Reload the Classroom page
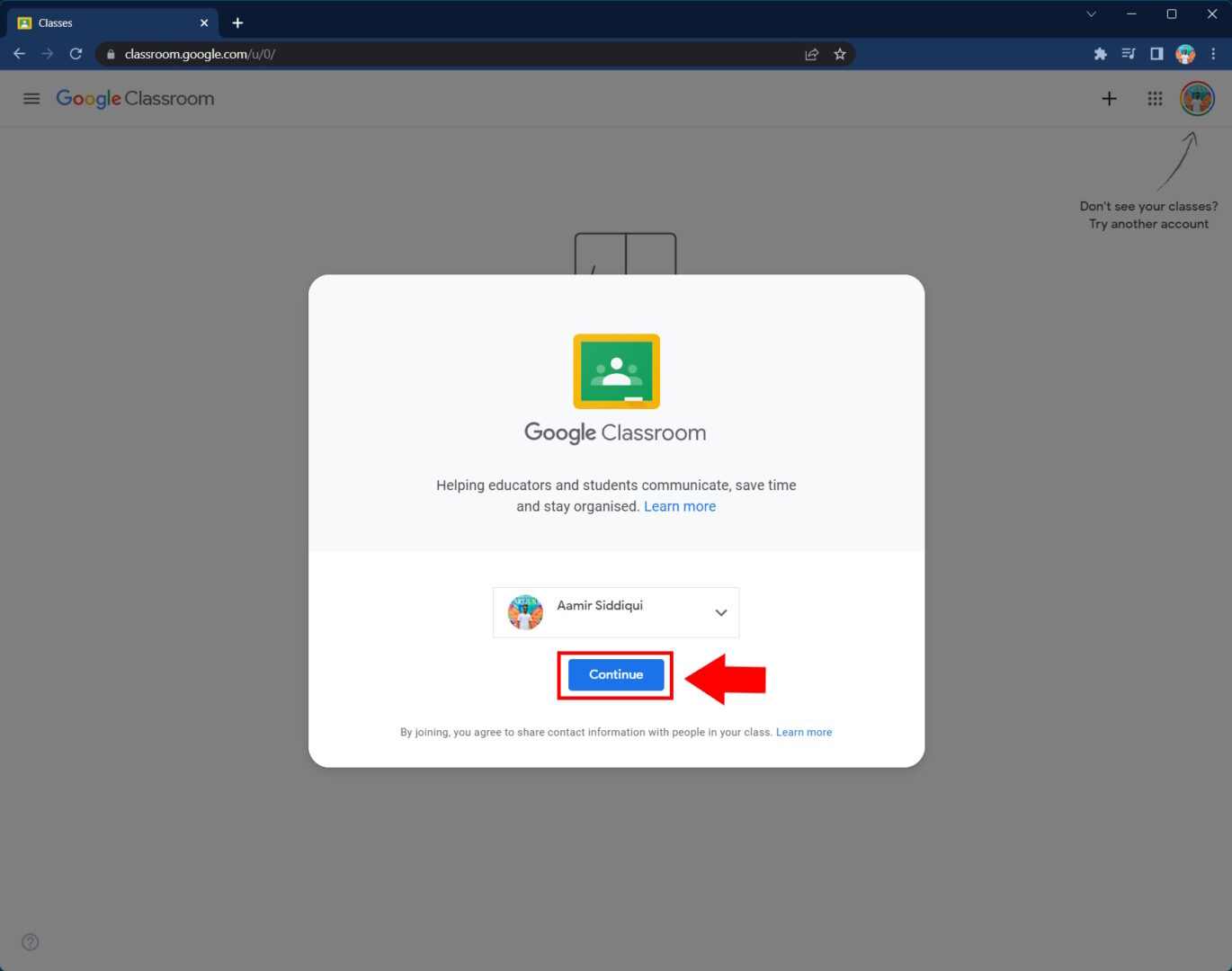 point(76,54)
